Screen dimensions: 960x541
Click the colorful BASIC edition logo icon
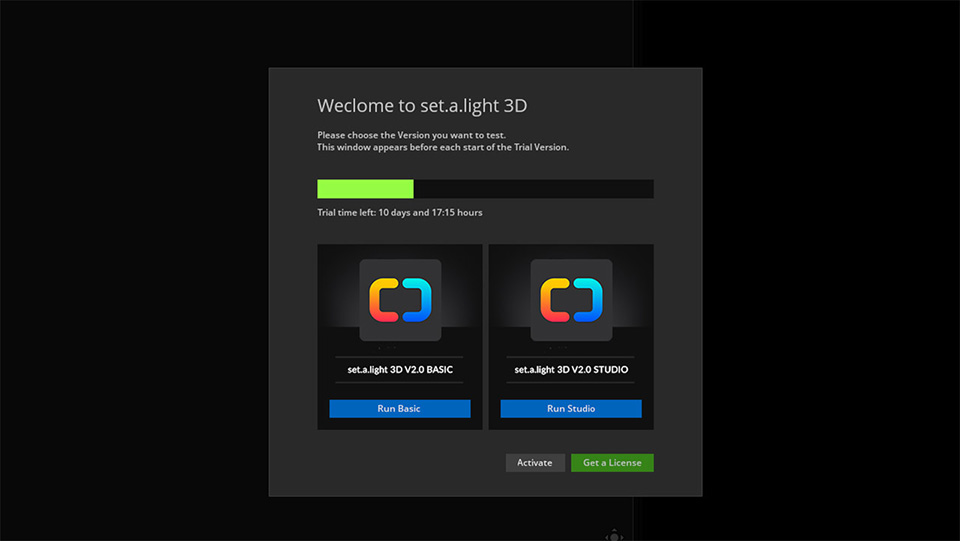click(x=400, y=300)
